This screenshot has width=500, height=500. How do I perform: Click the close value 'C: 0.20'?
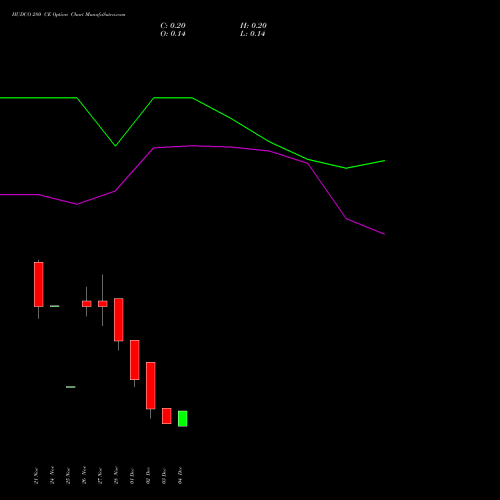pyautogui.click(x=173, y=26)
